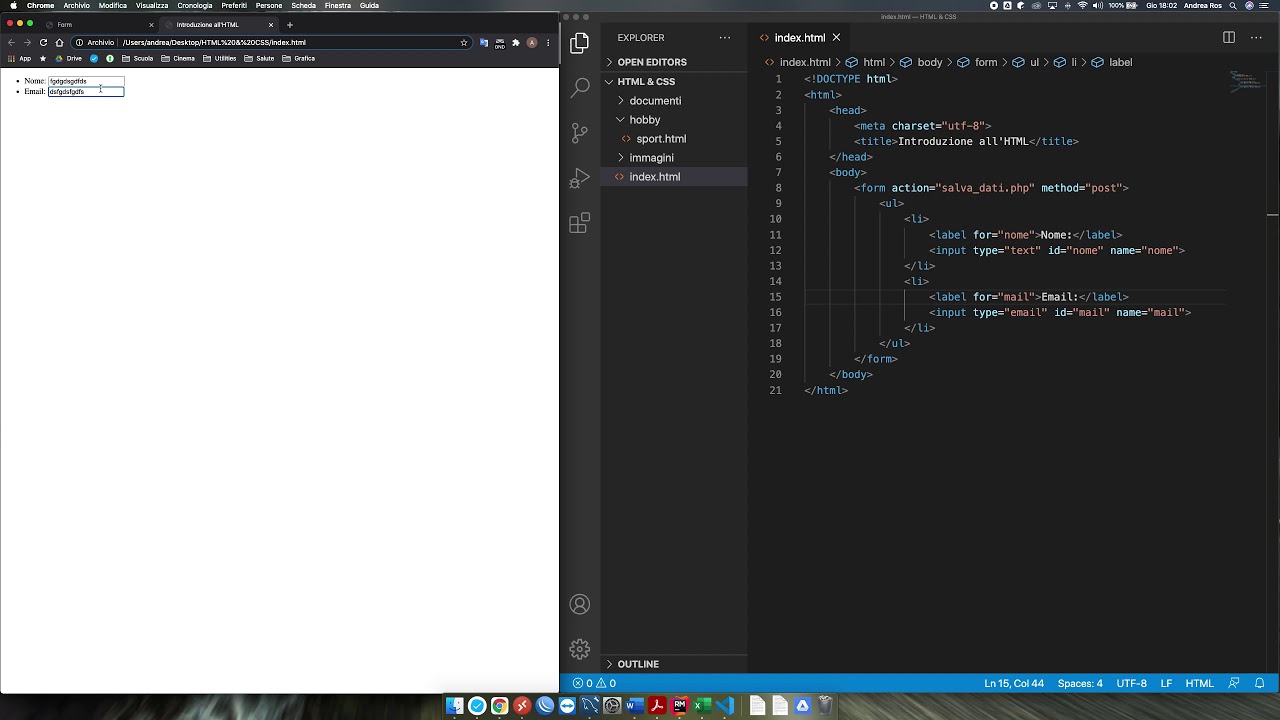The width and height of the screenshot is (1280, 720).
Task: Open the Manage gear menu in VS Code
Action: tap(579, 649)
